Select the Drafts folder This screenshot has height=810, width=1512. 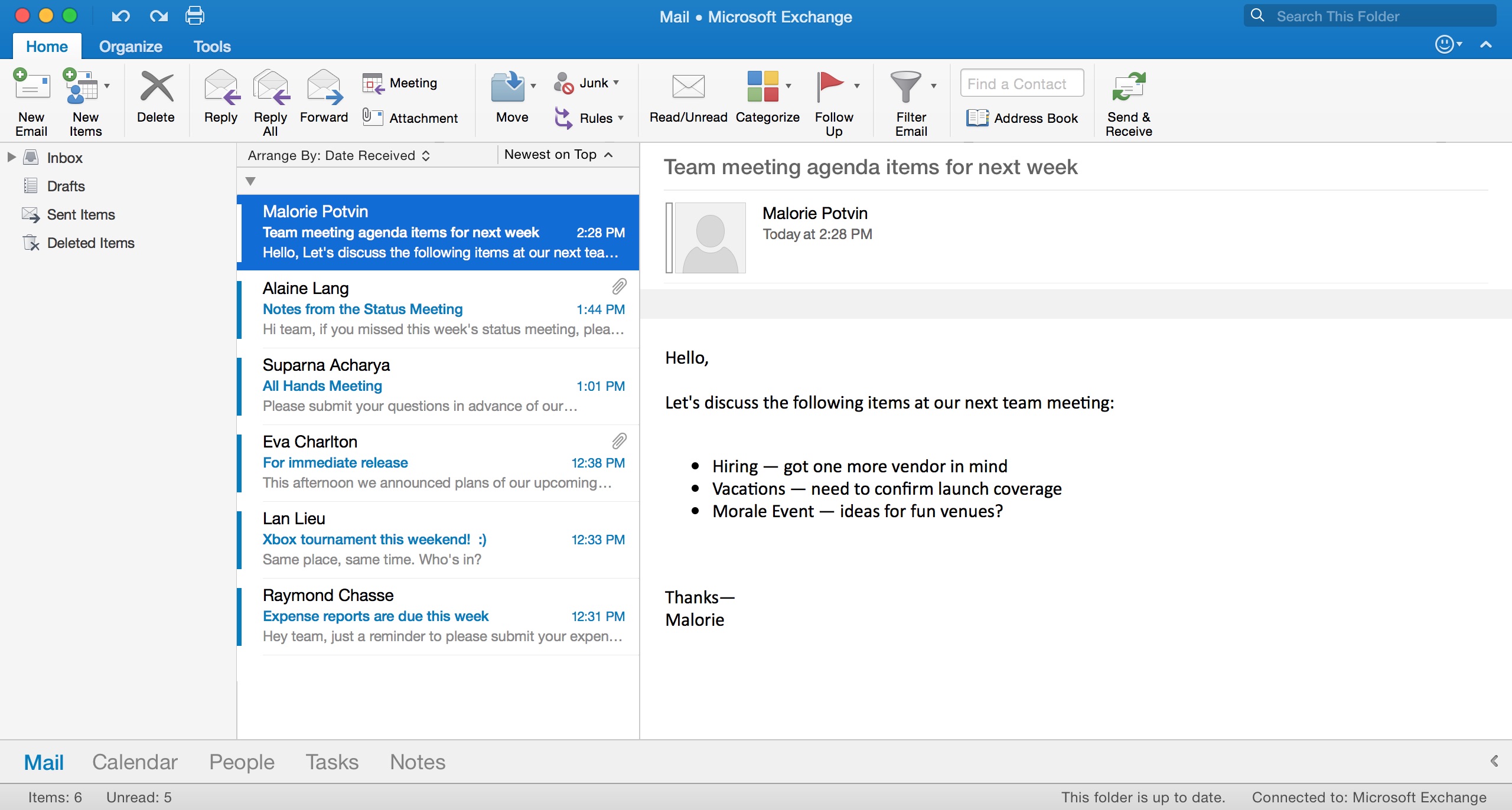click(x=66, y=185)
